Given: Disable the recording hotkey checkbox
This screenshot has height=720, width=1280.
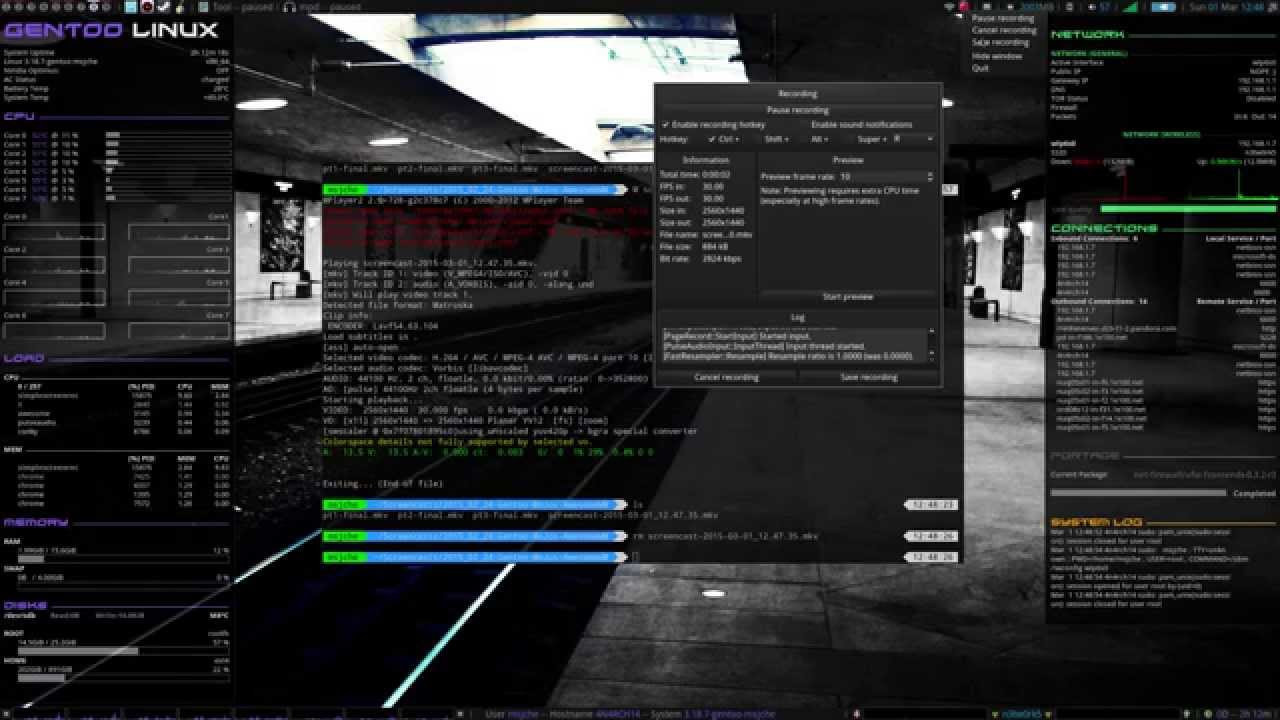Looking at the screenshot, I should [x=666, y=125].
